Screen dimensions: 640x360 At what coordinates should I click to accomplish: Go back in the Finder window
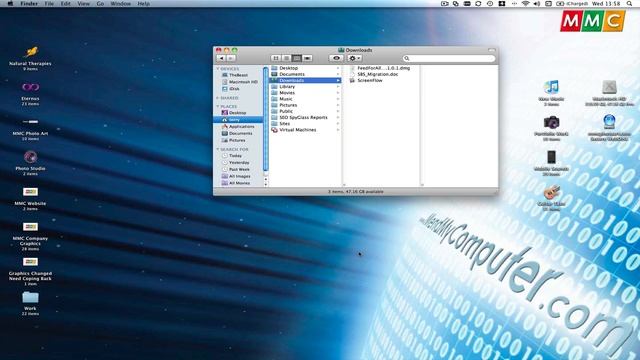[221, 58]
